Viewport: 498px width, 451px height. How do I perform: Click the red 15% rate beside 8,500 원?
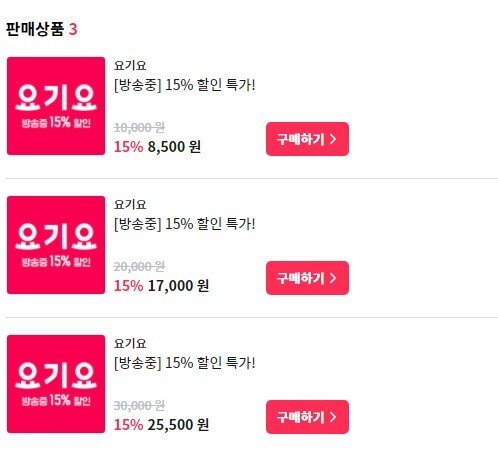(128, 147)
